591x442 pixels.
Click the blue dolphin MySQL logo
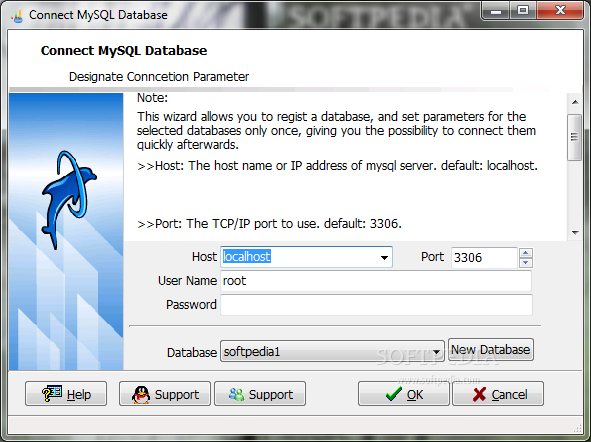coord(69,200)
